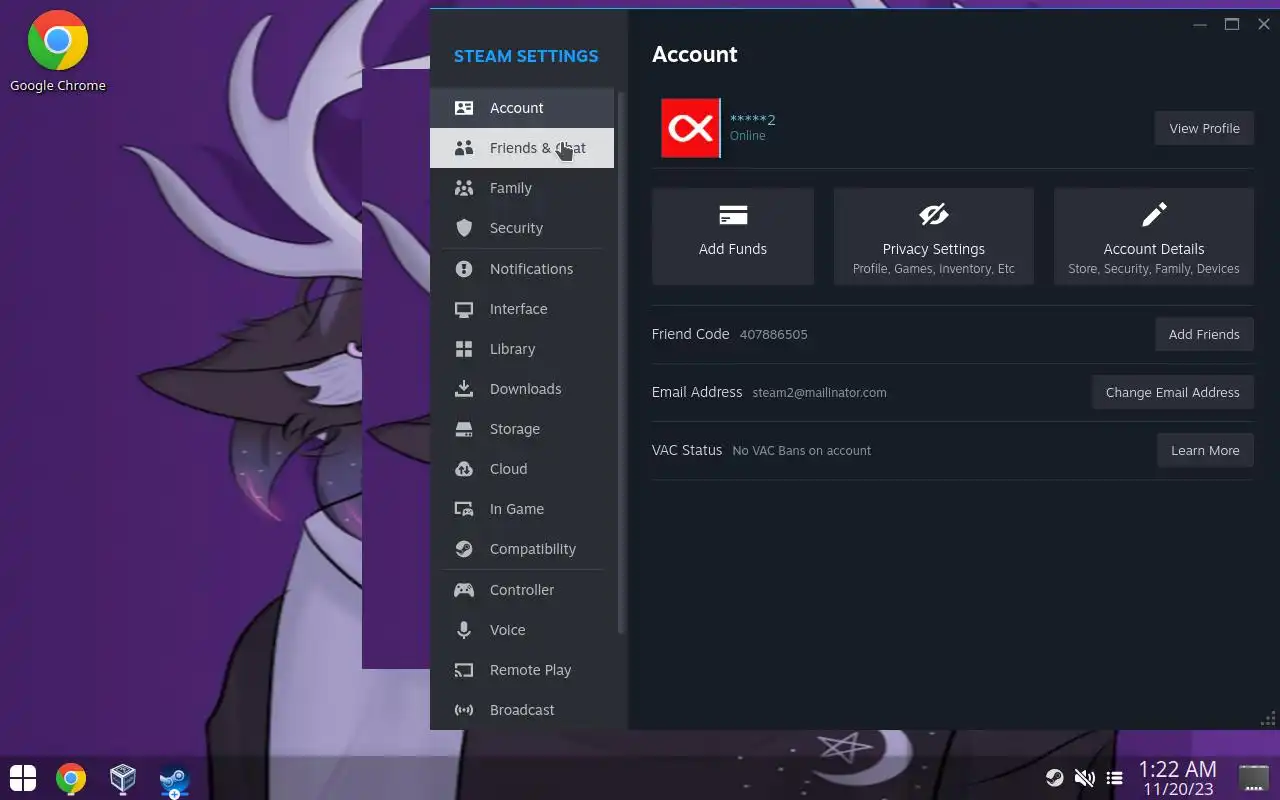Open the taskbar start menu launcher
1280x800 pixels.
[23, 778]
